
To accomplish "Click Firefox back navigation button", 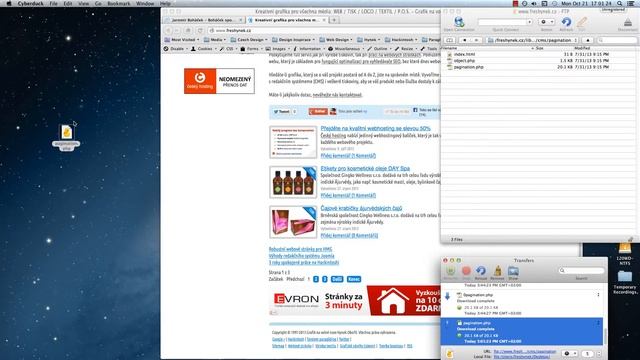I will click(x=168, y=30).
